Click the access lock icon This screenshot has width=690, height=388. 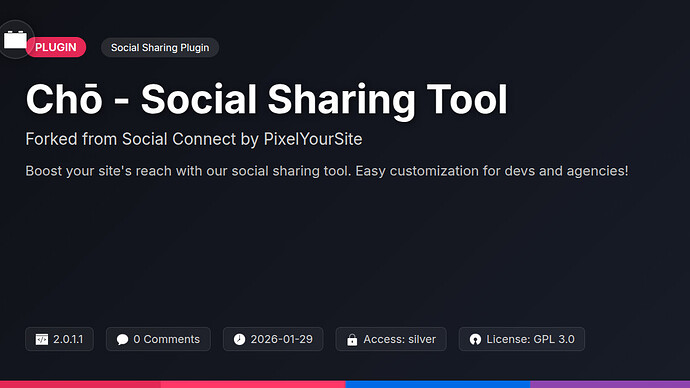(x=352, y=340)
